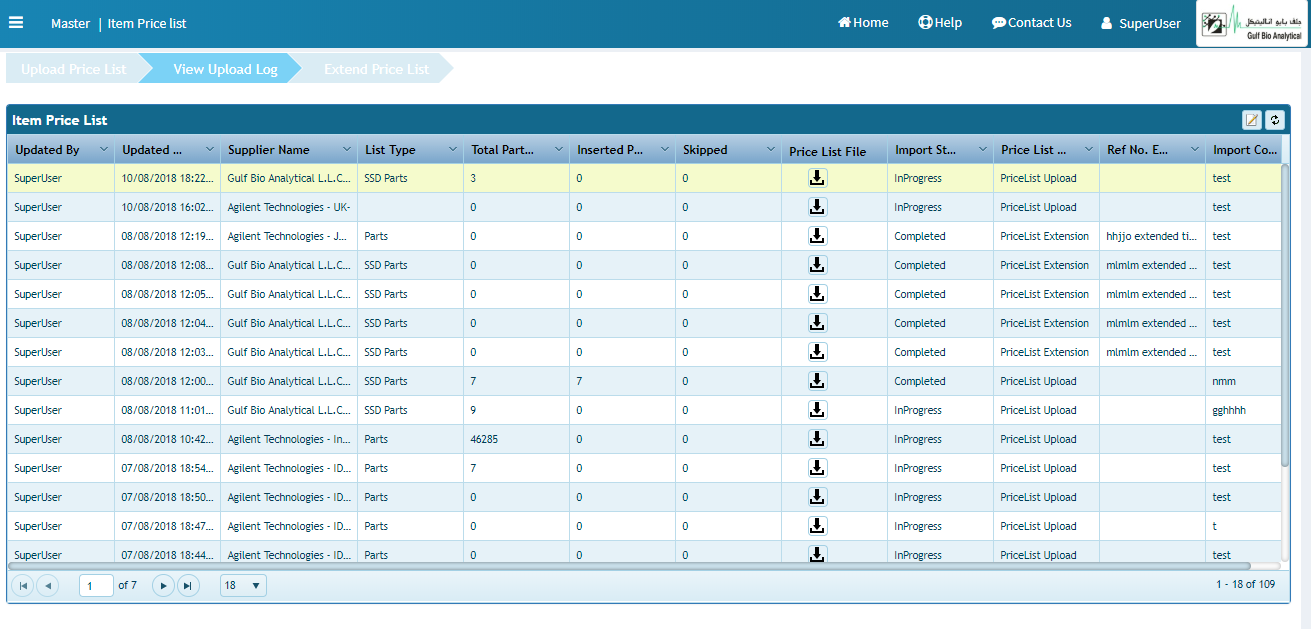1311x629 pixels.
Task: Switch to Upload Price List tab
Action: (73, 69)
